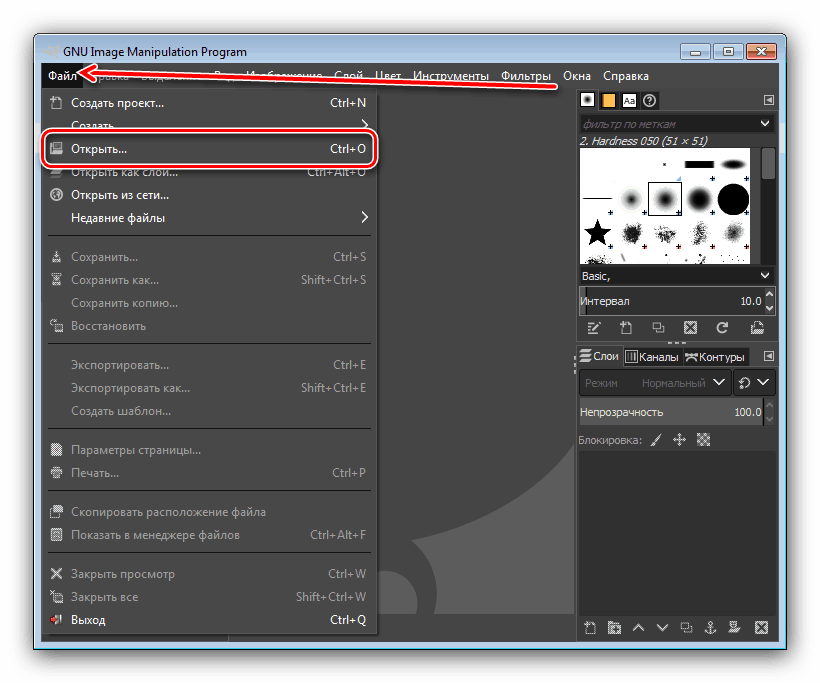Click the globe icon beside Открыть из сети

pyautogui.click(x=56, y=195)
